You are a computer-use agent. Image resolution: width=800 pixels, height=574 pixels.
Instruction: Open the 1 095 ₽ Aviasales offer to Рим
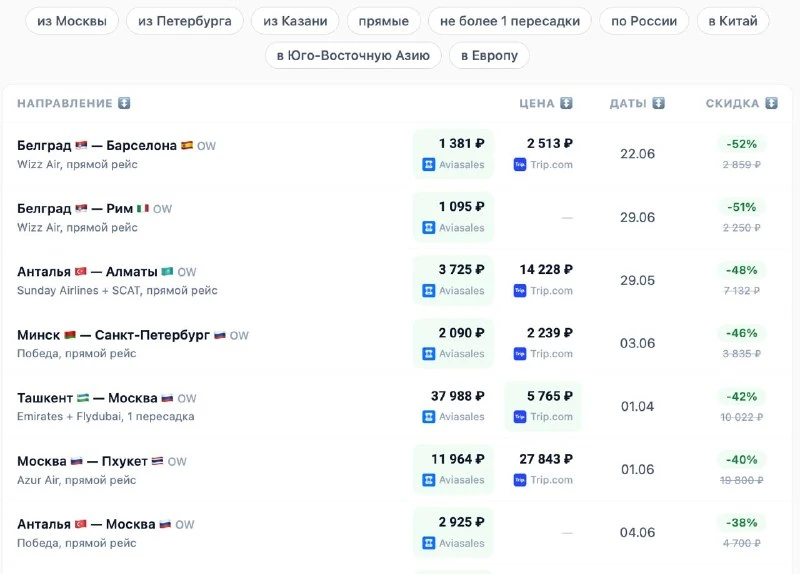coord(453,217)
